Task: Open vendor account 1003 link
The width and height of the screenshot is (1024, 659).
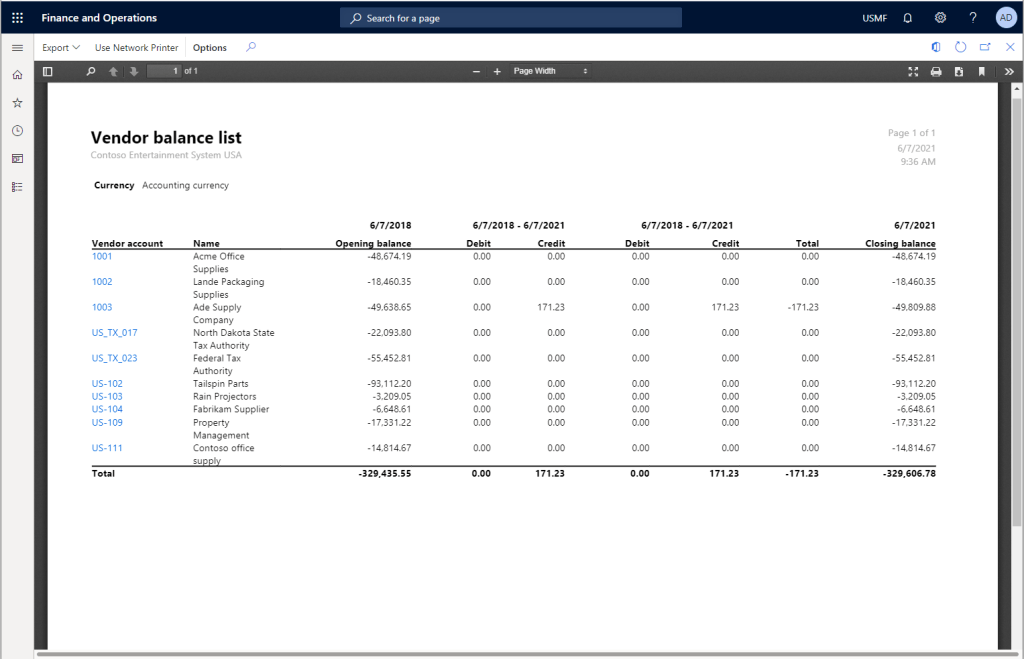Action: coord(102,307)
